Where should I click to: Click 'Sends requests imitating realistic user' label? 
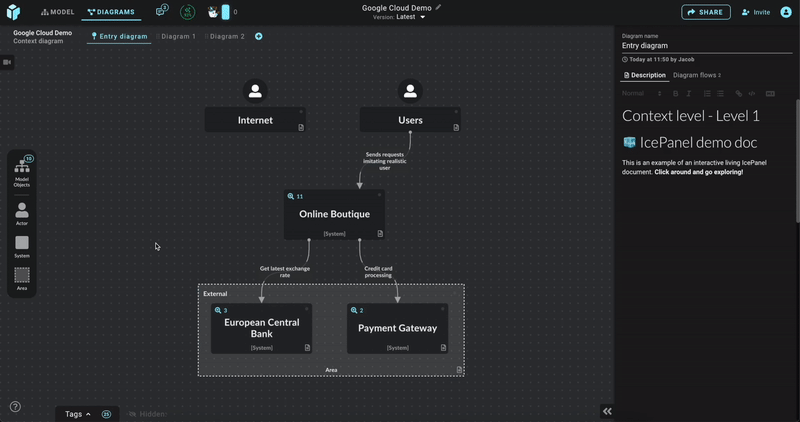(385, 161)
